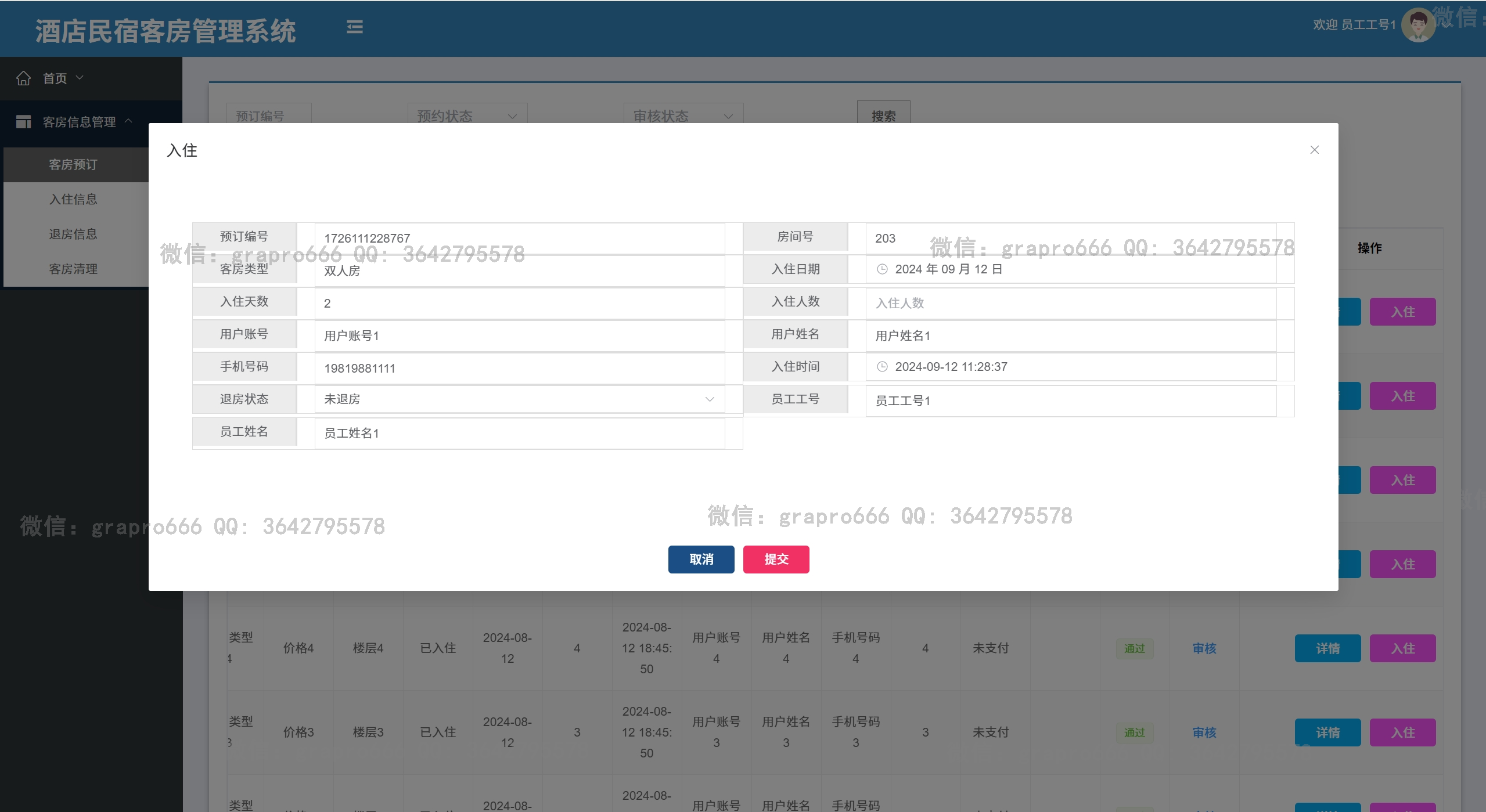Screen dimensions: 1486x812
Task: Focus the 入住天数 input field
Action: [x=519, y=303]
